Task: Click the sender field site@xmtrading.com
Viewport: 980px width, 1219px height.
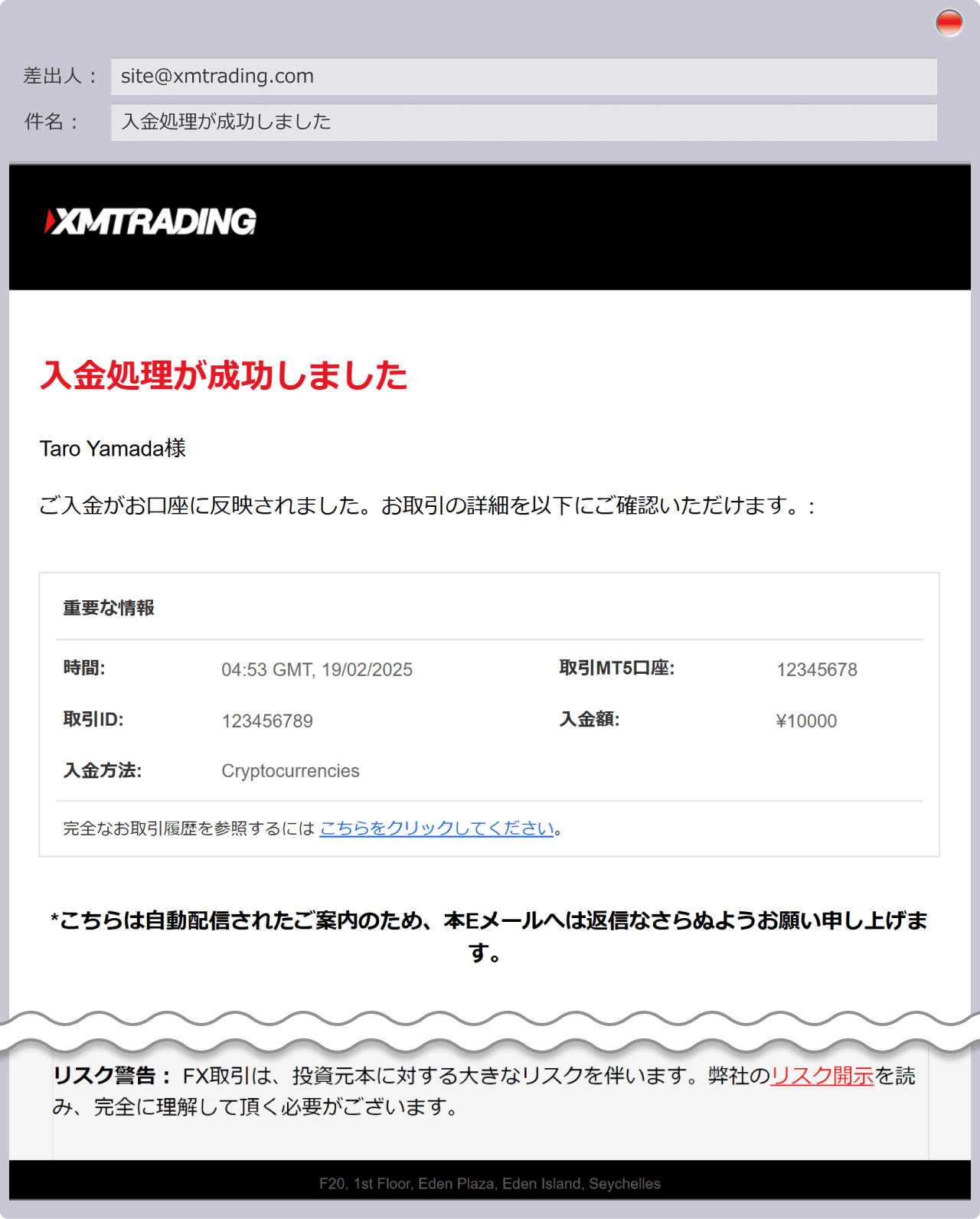Action: click(x=524, y=77)
